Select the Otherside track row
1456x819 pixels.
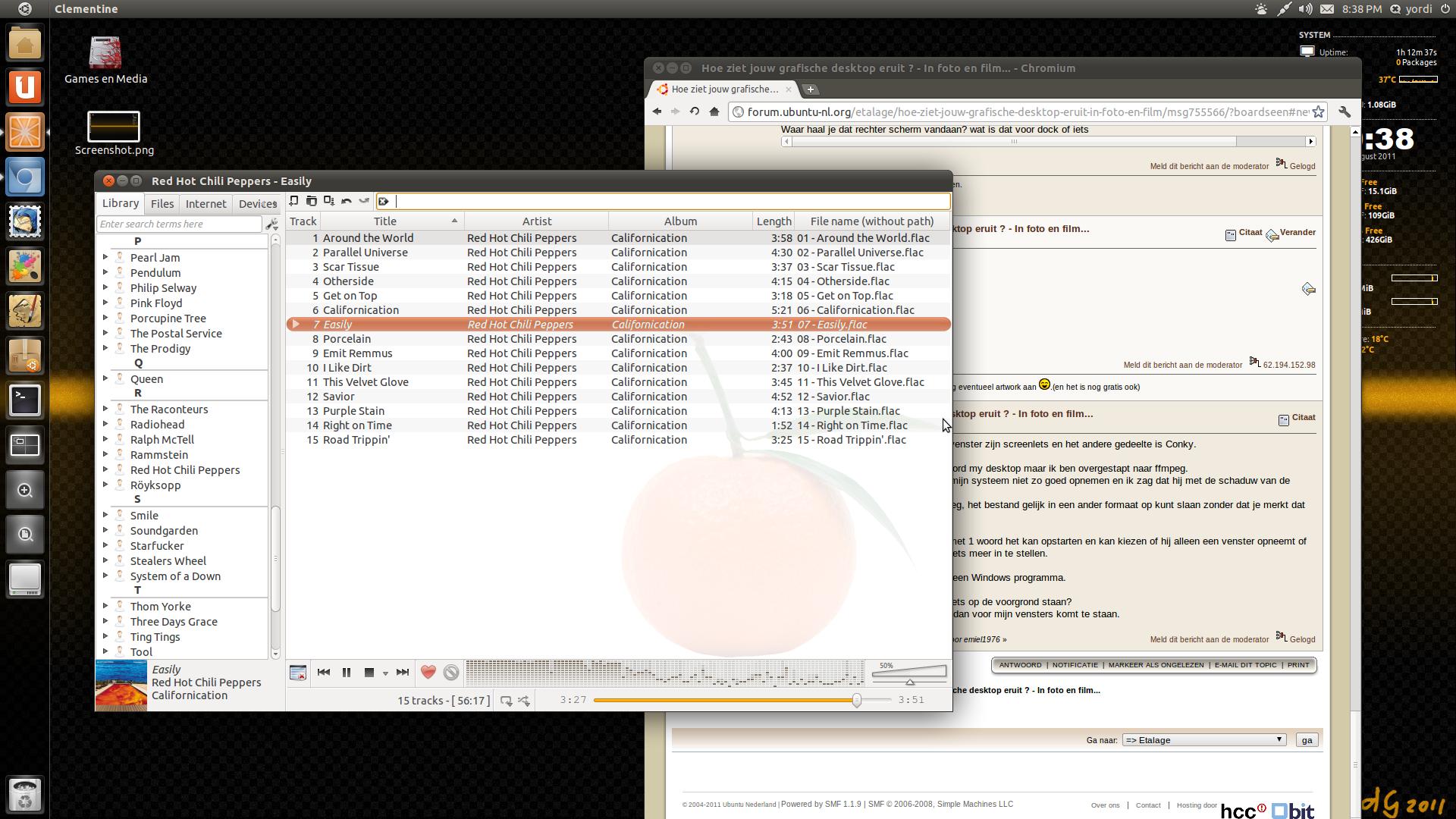pos(618,281)
